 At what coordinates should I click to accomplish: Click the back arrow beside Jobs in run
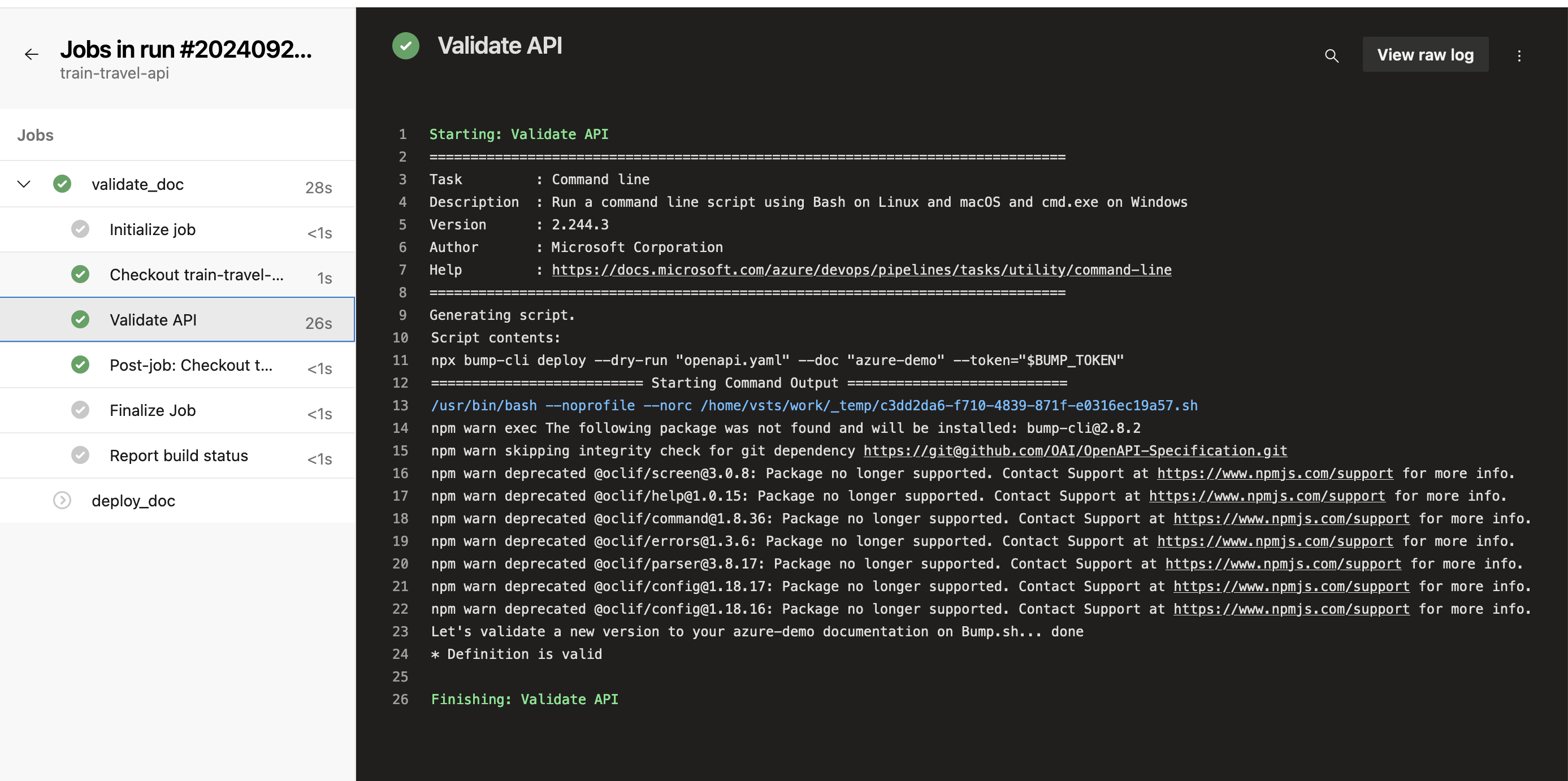(x=31, y=54)
